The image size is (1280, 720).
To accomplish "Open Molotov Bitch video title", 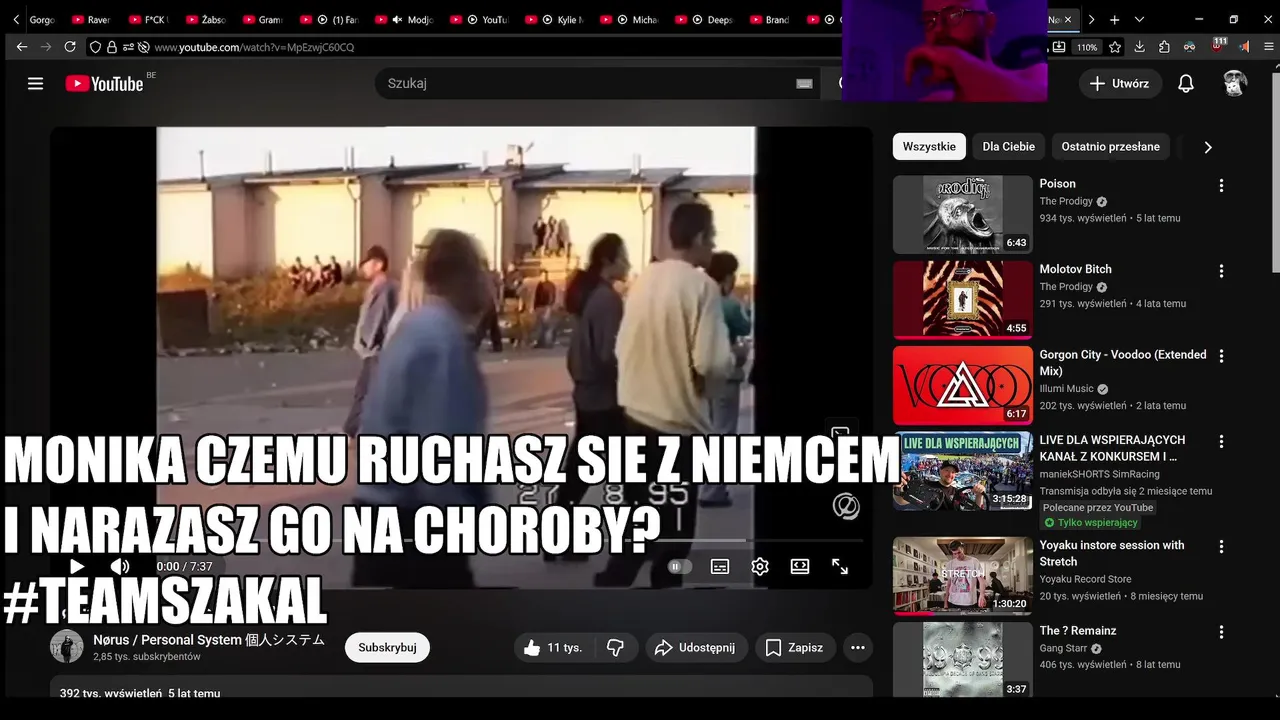I will tap(1075, 269).
